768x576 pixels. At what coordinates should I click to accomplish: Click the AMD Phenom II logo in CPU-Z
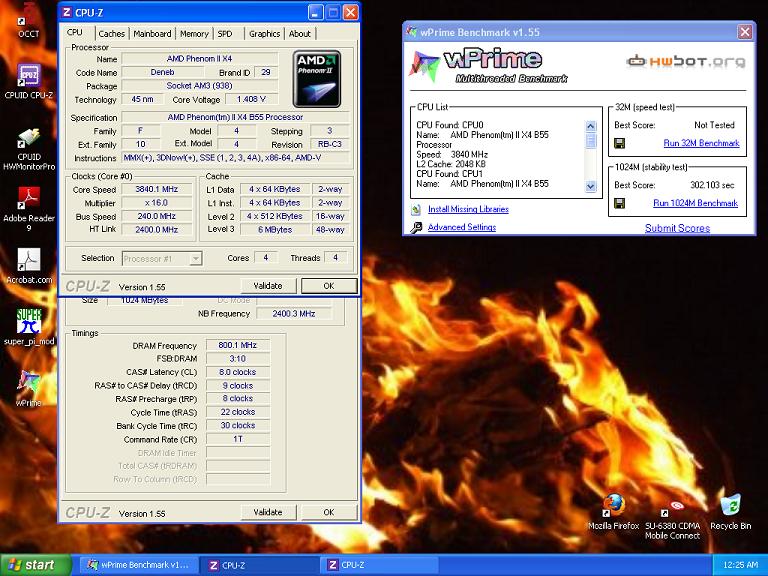[x=316, y=79]
